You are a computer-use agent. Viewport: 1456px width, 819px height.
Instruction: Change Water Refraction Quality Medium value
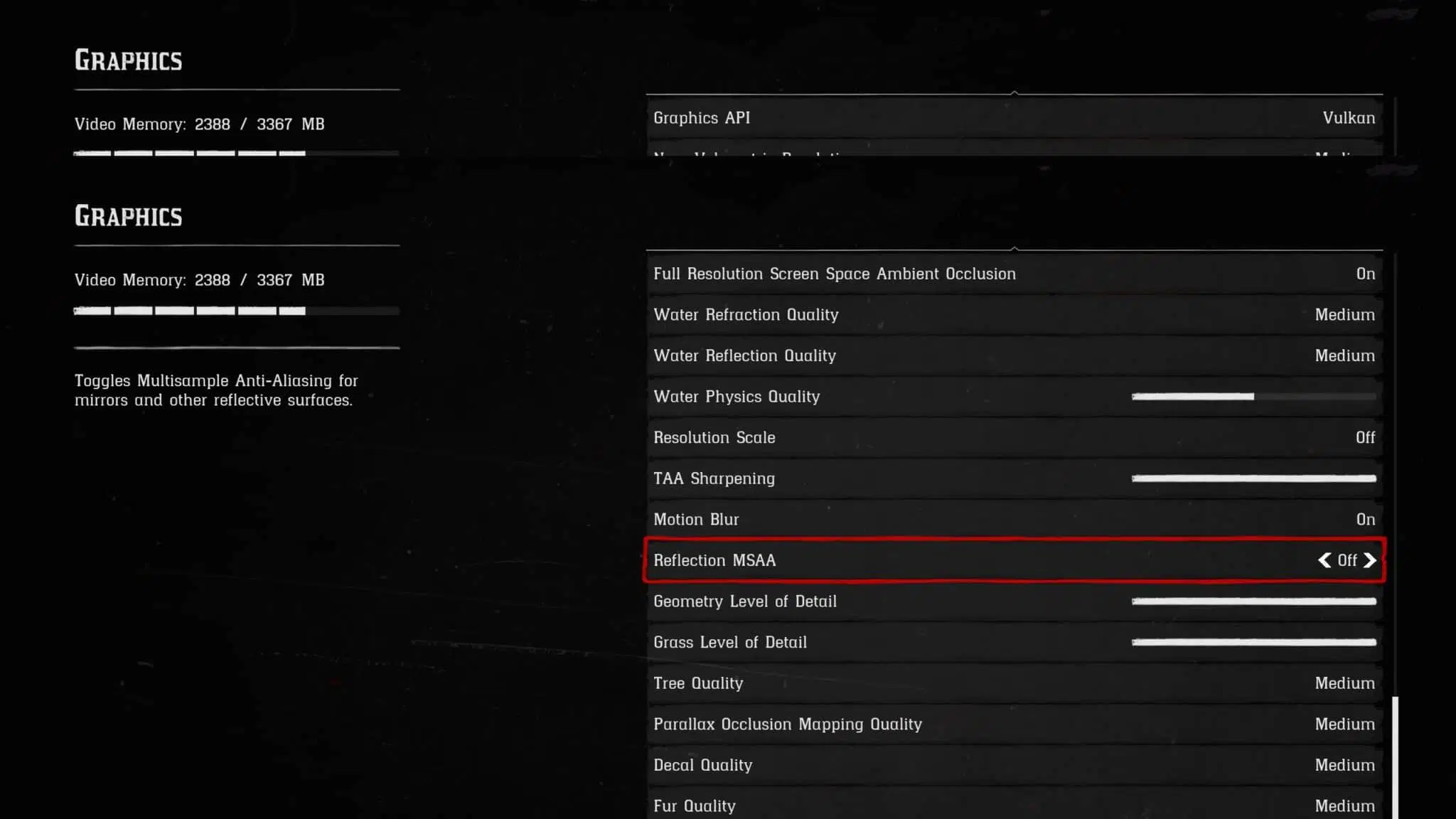pos(1344,314)
